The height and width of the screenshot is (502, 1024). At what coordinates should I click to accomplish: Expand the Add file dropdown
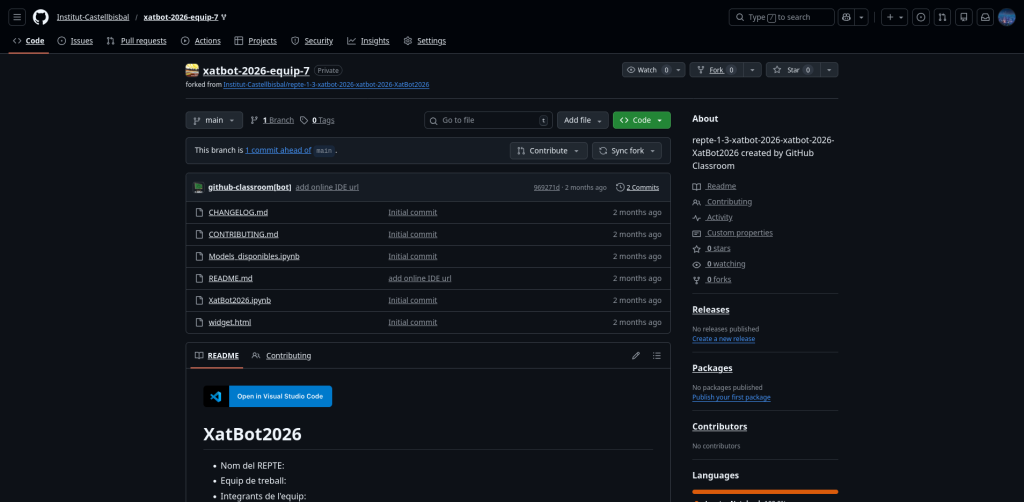[582, 120]
